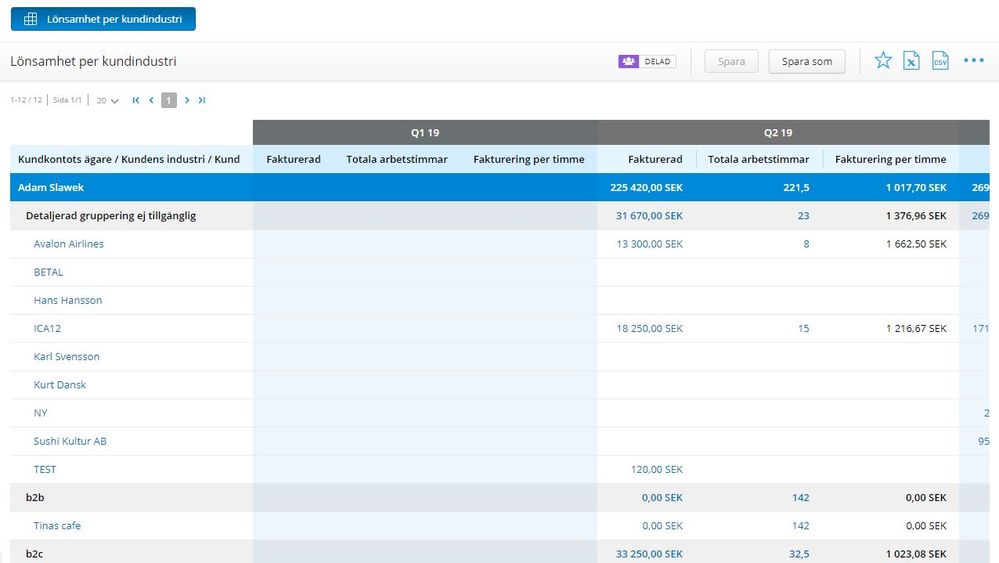Sort by Kundkontots ägare column header
Image resolution: width=999 pixels, height=563 pixels.
tap(129, 159)
